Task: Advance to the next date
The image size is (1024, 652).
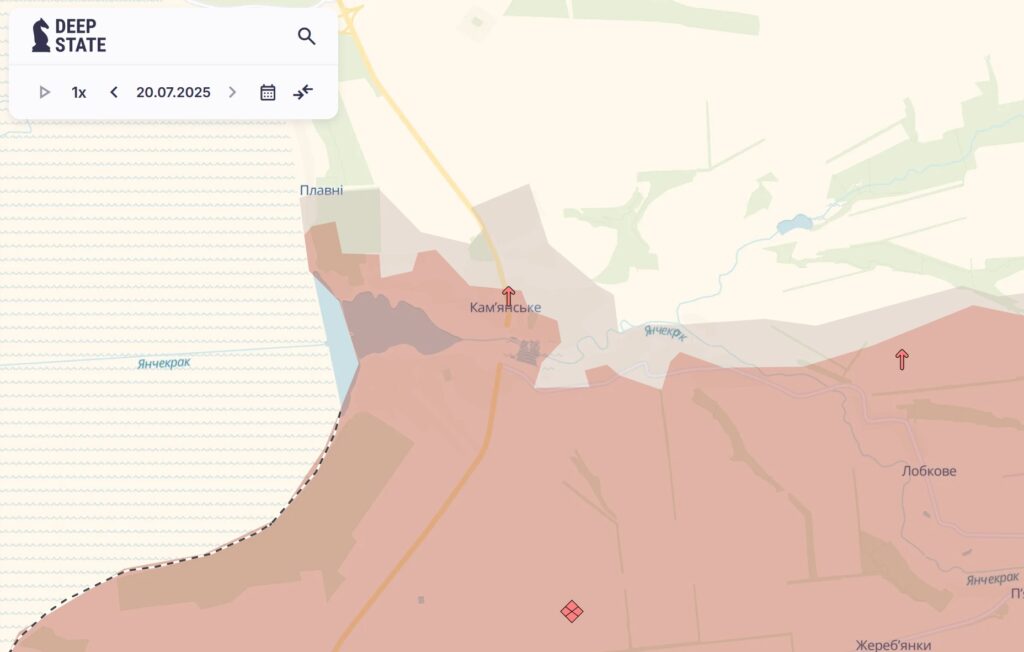Action: 233,92
